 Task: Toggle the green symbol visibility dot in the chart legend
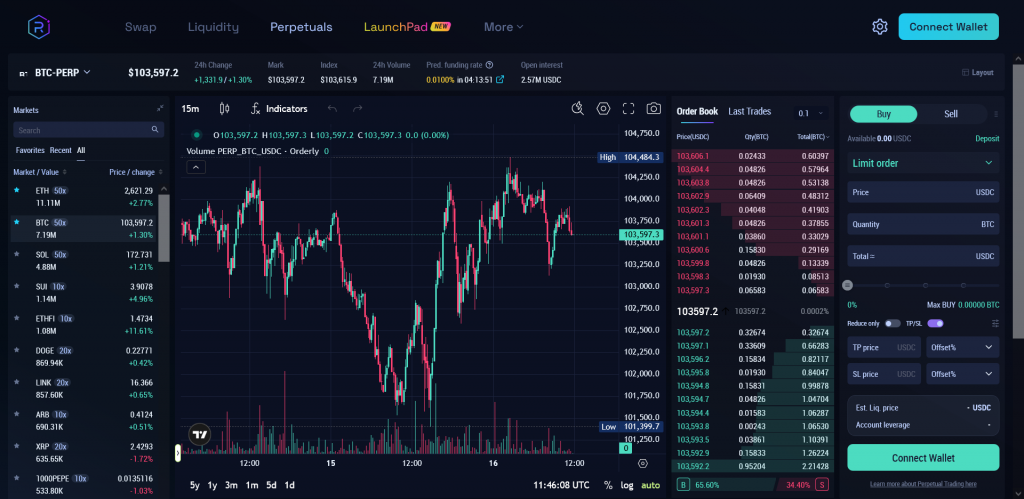[197, 135]
